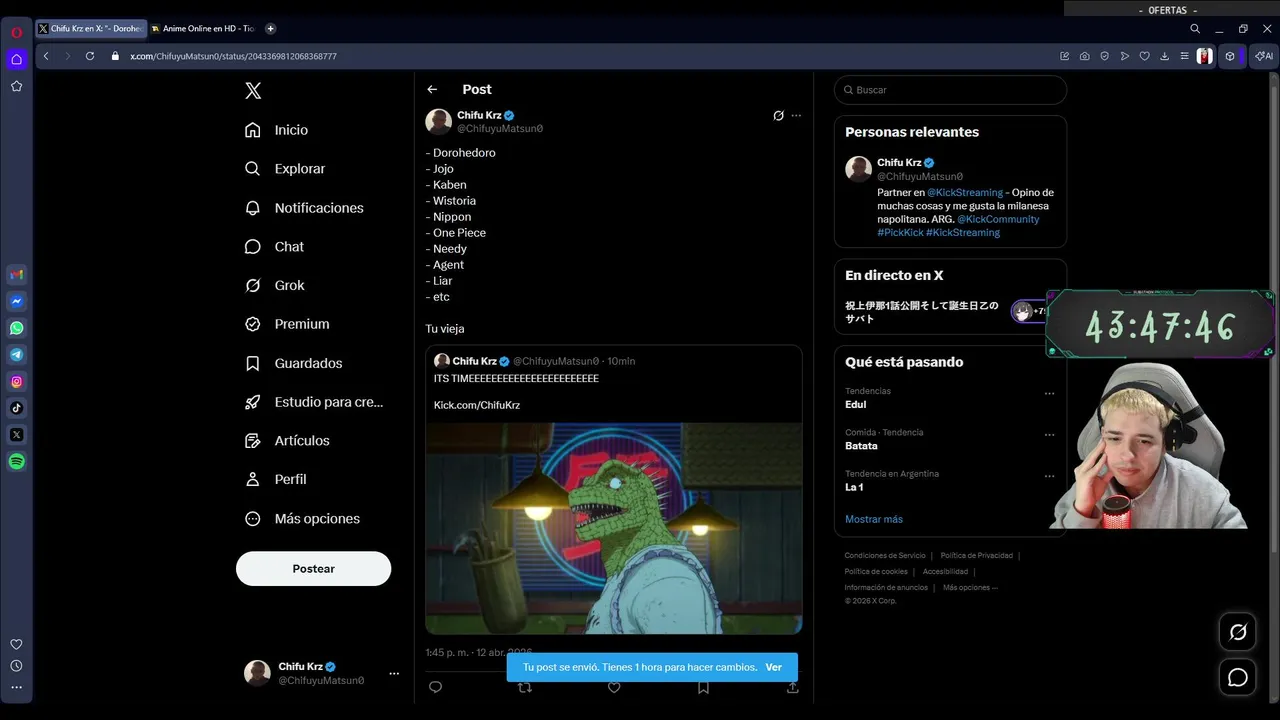
Task: Open sidebar three-dot more menu
Action: pos(16,687)
